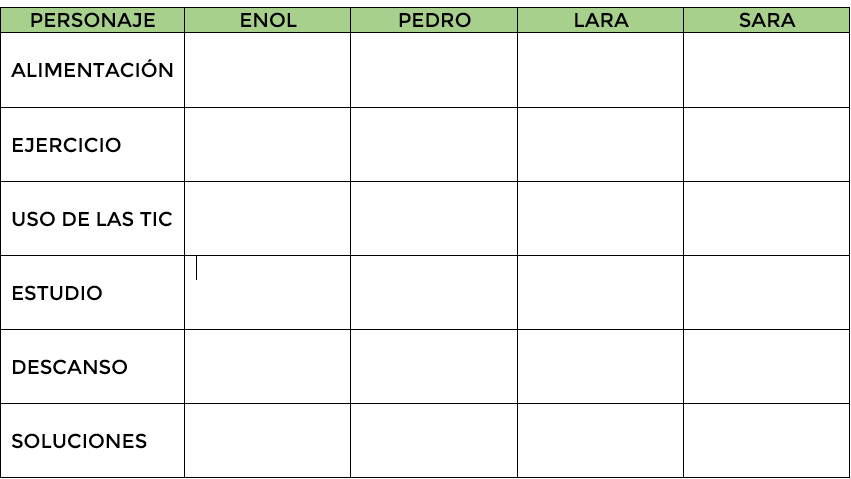This screenshot has width=851, height=479.
Task: Click Pedro's EJERCICIO cell
Action: click(x=434, y=145)
